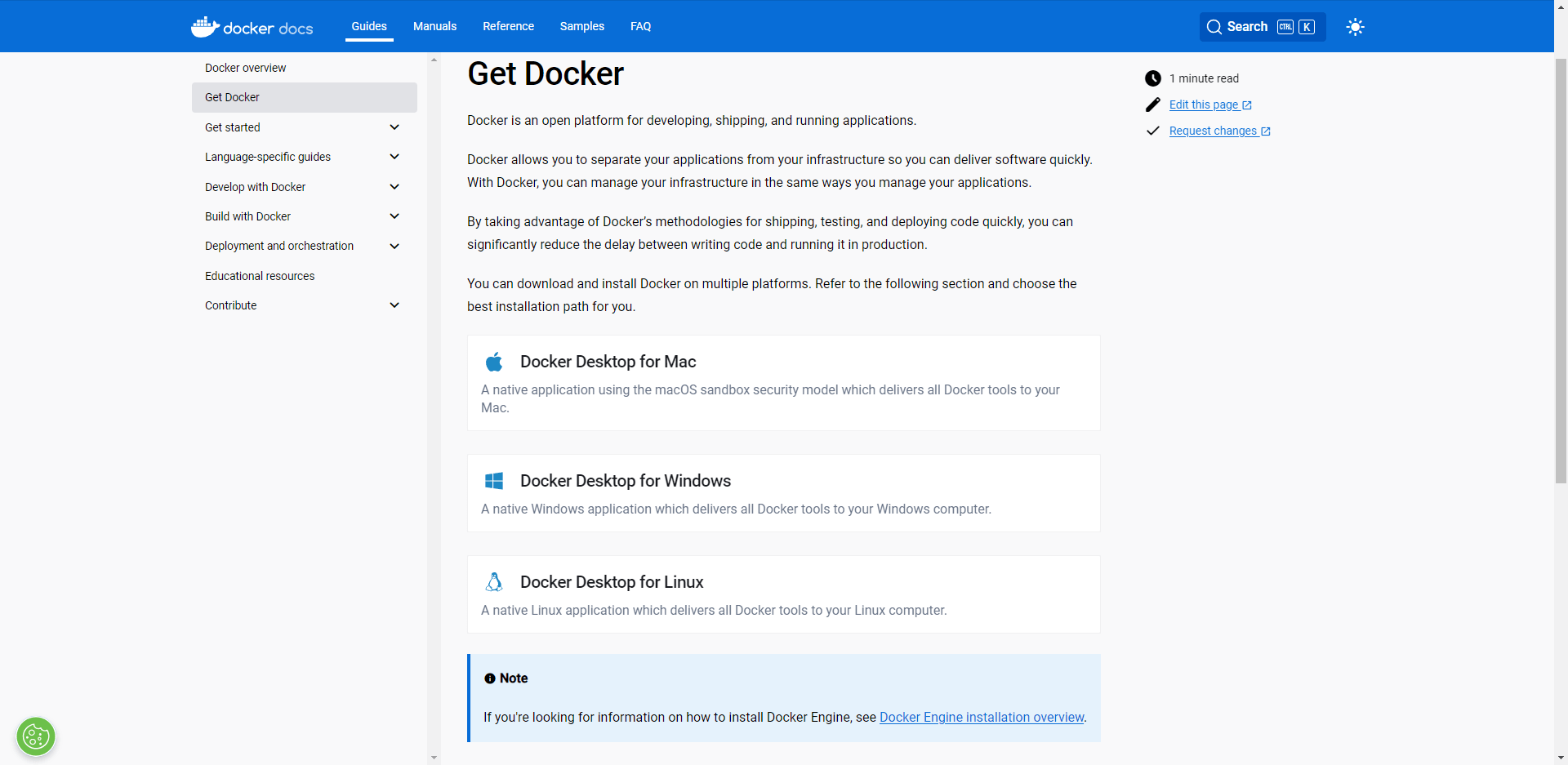Click Language-specific guides label
Screen dimensions: 1568x765
[x=268, y=157]
